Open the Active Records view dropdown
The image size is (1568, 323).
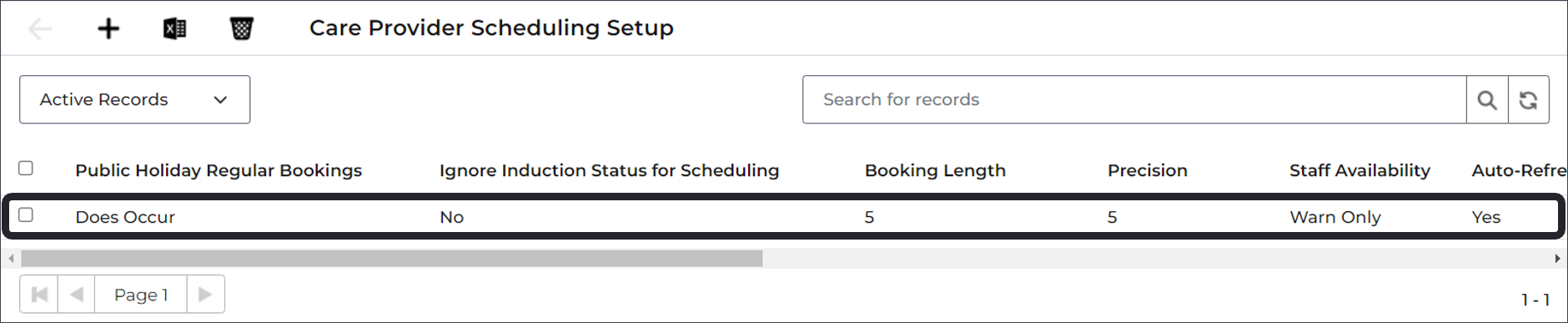click(134, 99)
